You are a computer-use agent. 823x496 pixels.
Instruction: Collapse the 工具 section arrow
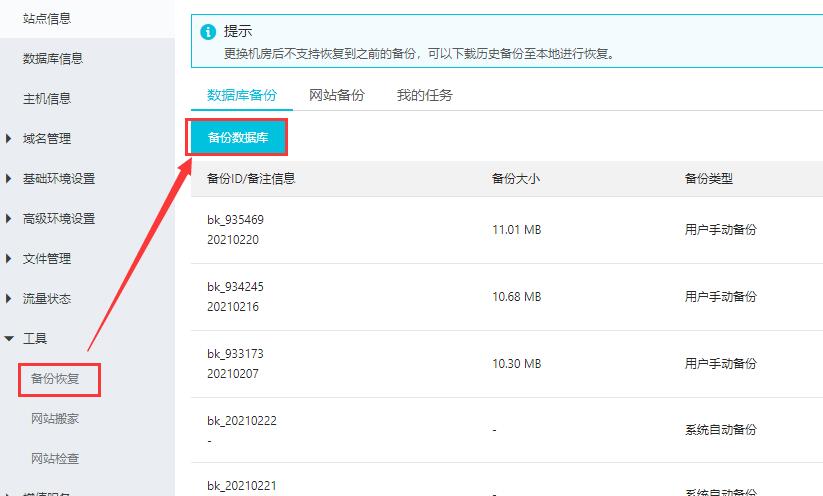pos(9,339)
